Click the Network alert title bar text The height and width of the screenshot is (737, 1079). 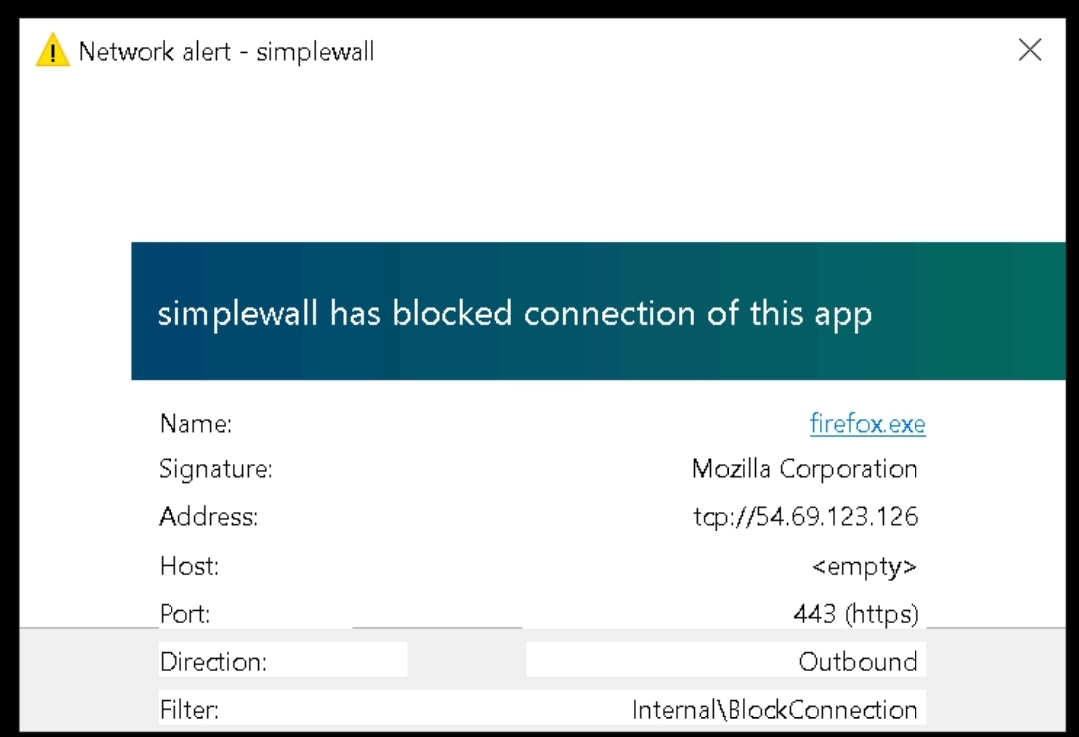[227, 52]
